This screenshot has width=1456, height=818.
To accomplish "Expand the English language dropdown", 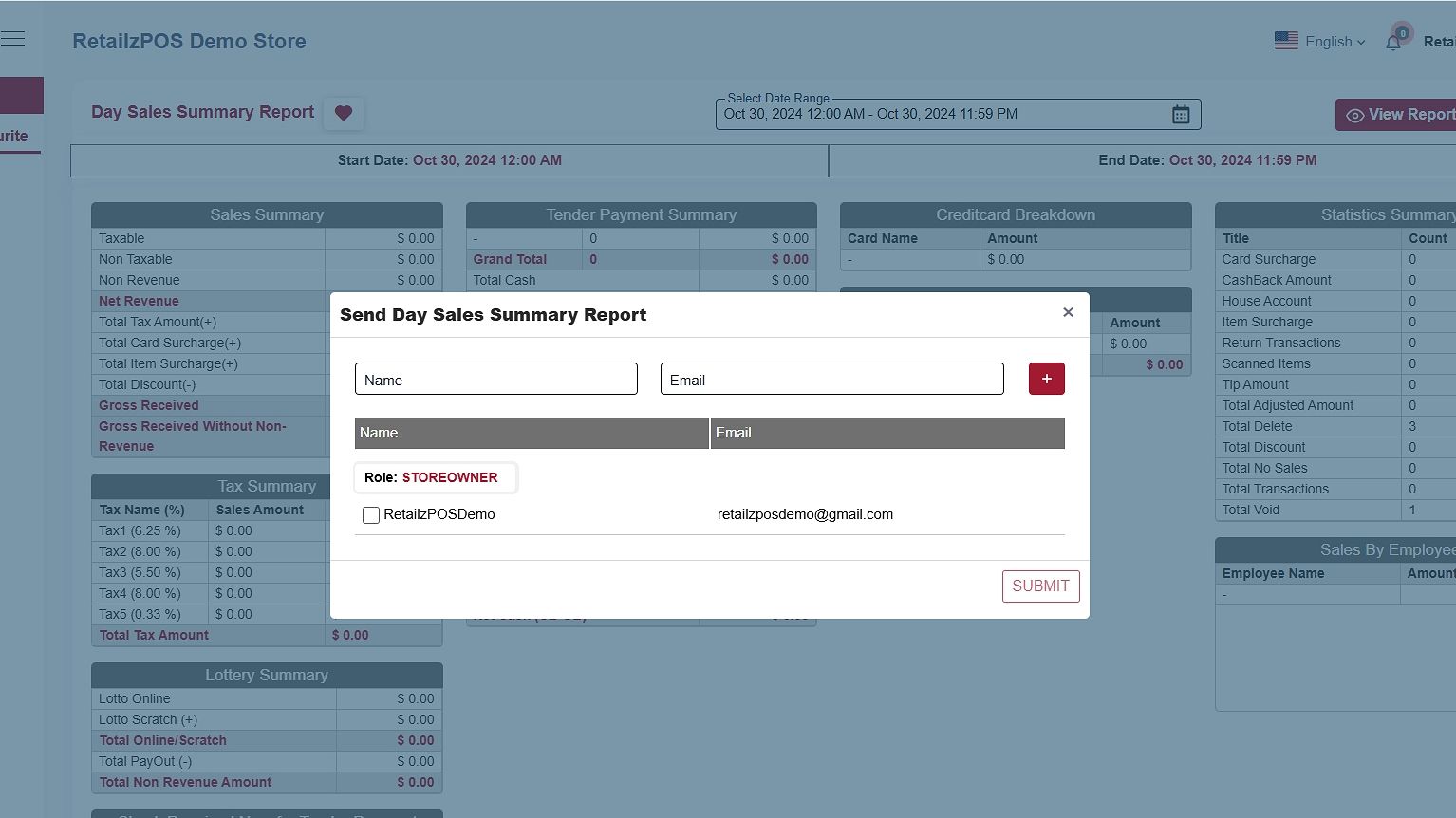I will point(1335,42).
